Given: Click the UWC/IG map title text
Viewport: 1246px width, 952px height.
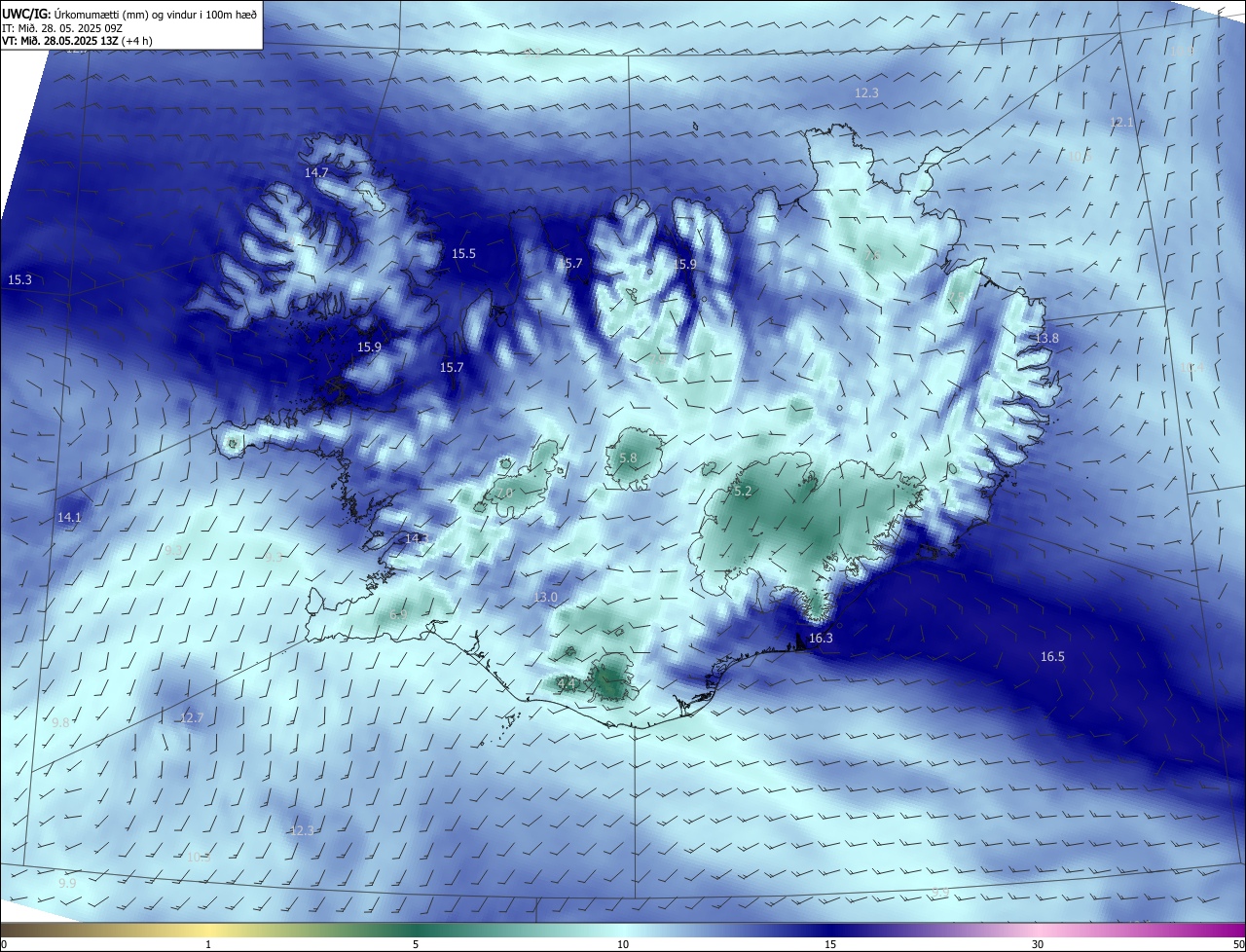Looking at the screenshot, I should tap(129, 13).
